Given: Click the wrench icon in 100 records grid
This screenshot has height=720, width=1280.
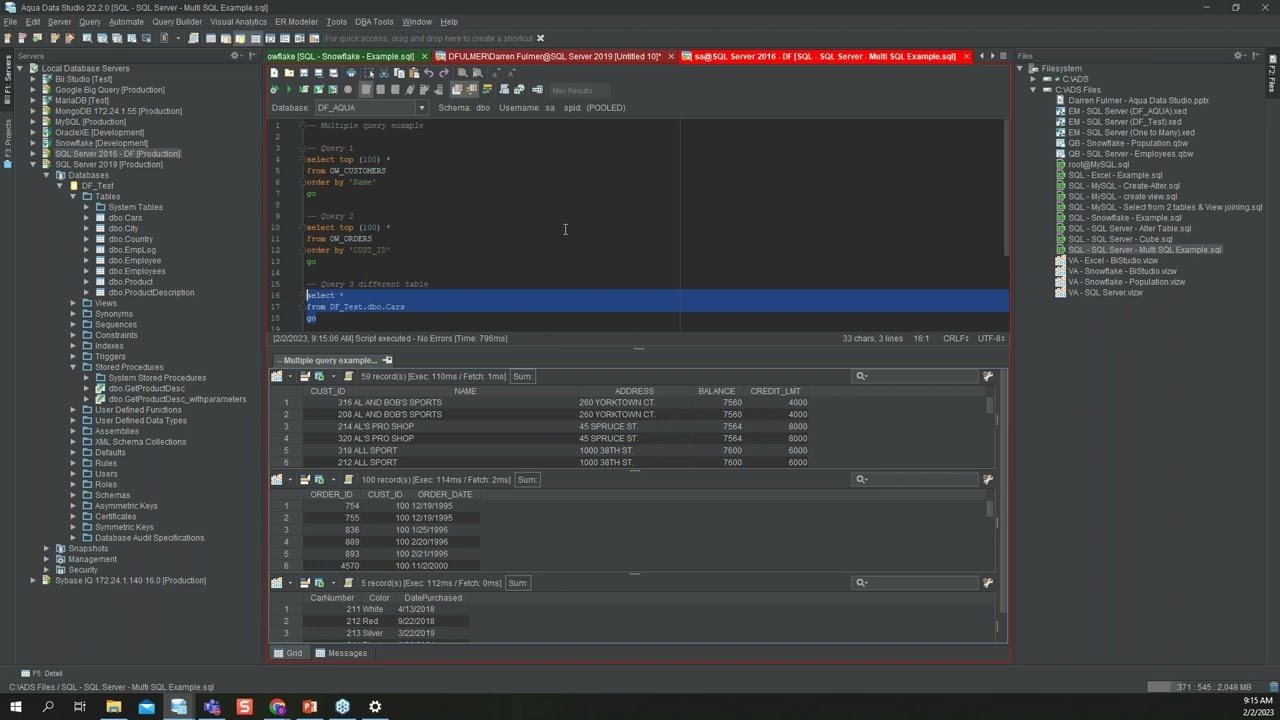Looking at the screenshot, I should coord(988,479).
